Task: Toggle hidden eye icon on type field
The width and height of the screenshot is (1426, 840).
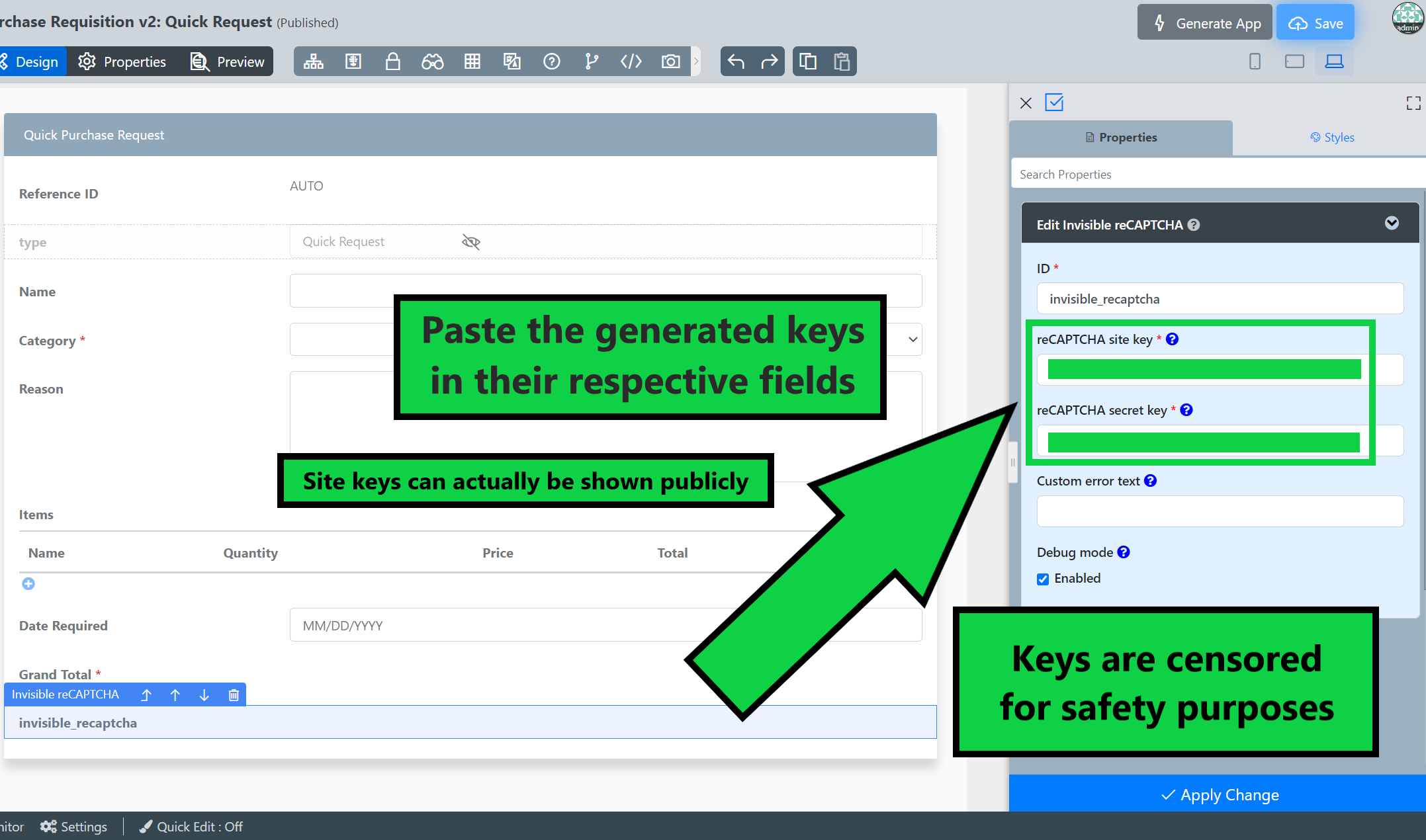Action: tap(471, 242)
